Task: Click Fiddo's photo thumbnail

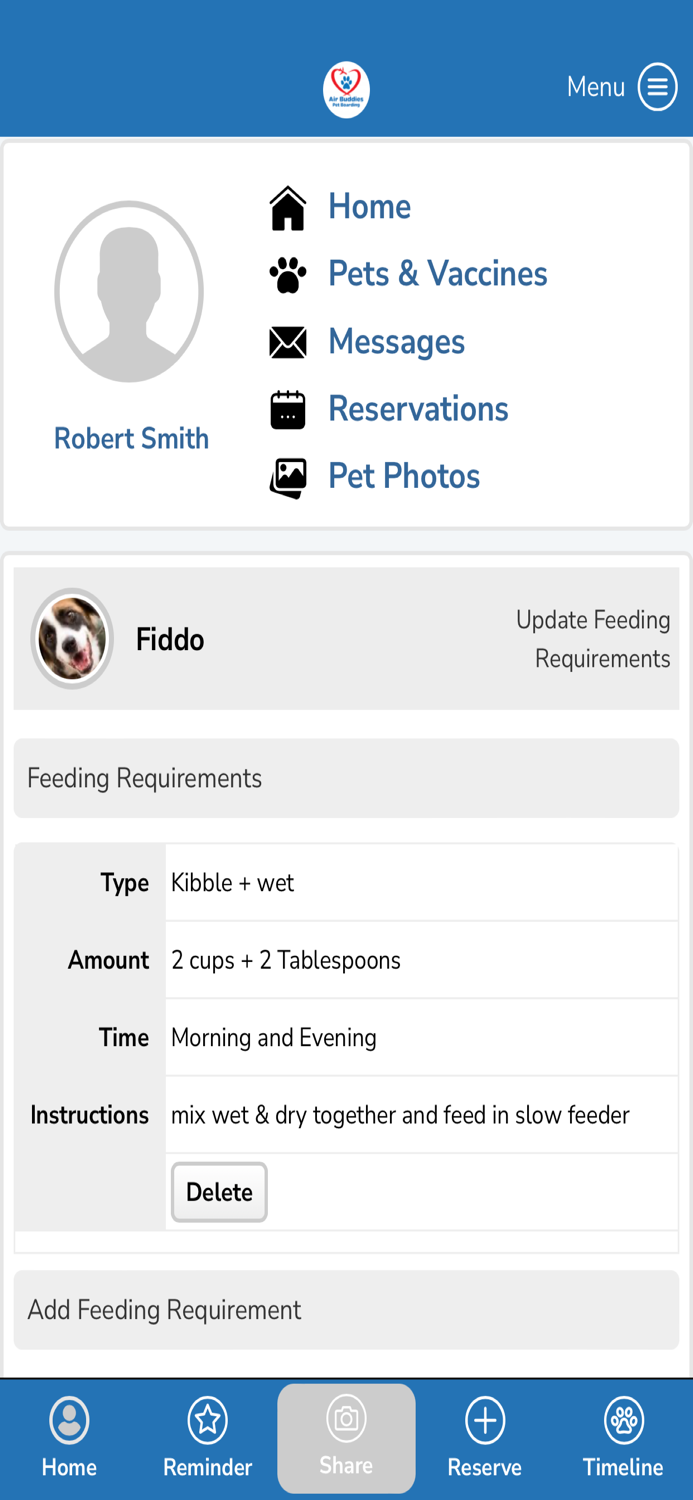Action: (72, 638)
